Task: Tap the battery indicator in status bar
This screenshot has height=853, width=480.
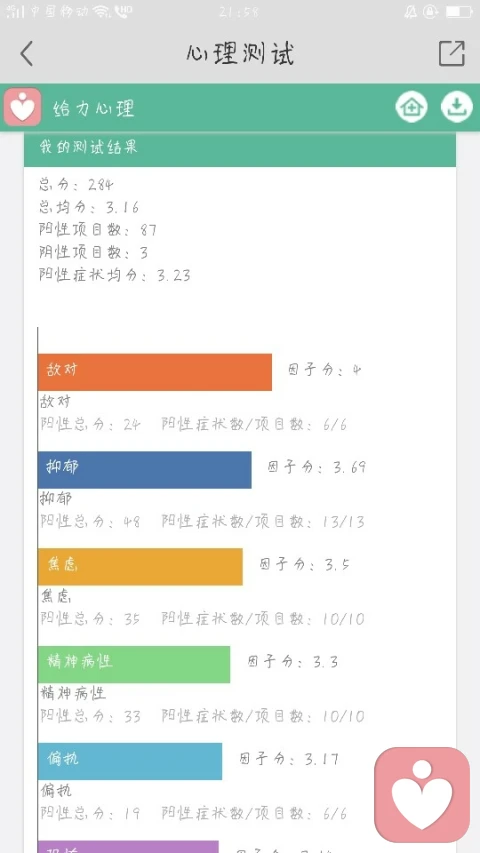Action: [x=458, y=11]
